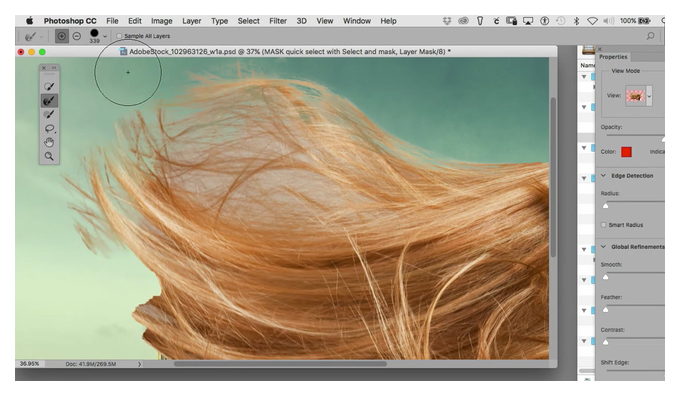Click the AirPlay display icon in menu bar
Screen dimensions: 680x396
(528, 21)
